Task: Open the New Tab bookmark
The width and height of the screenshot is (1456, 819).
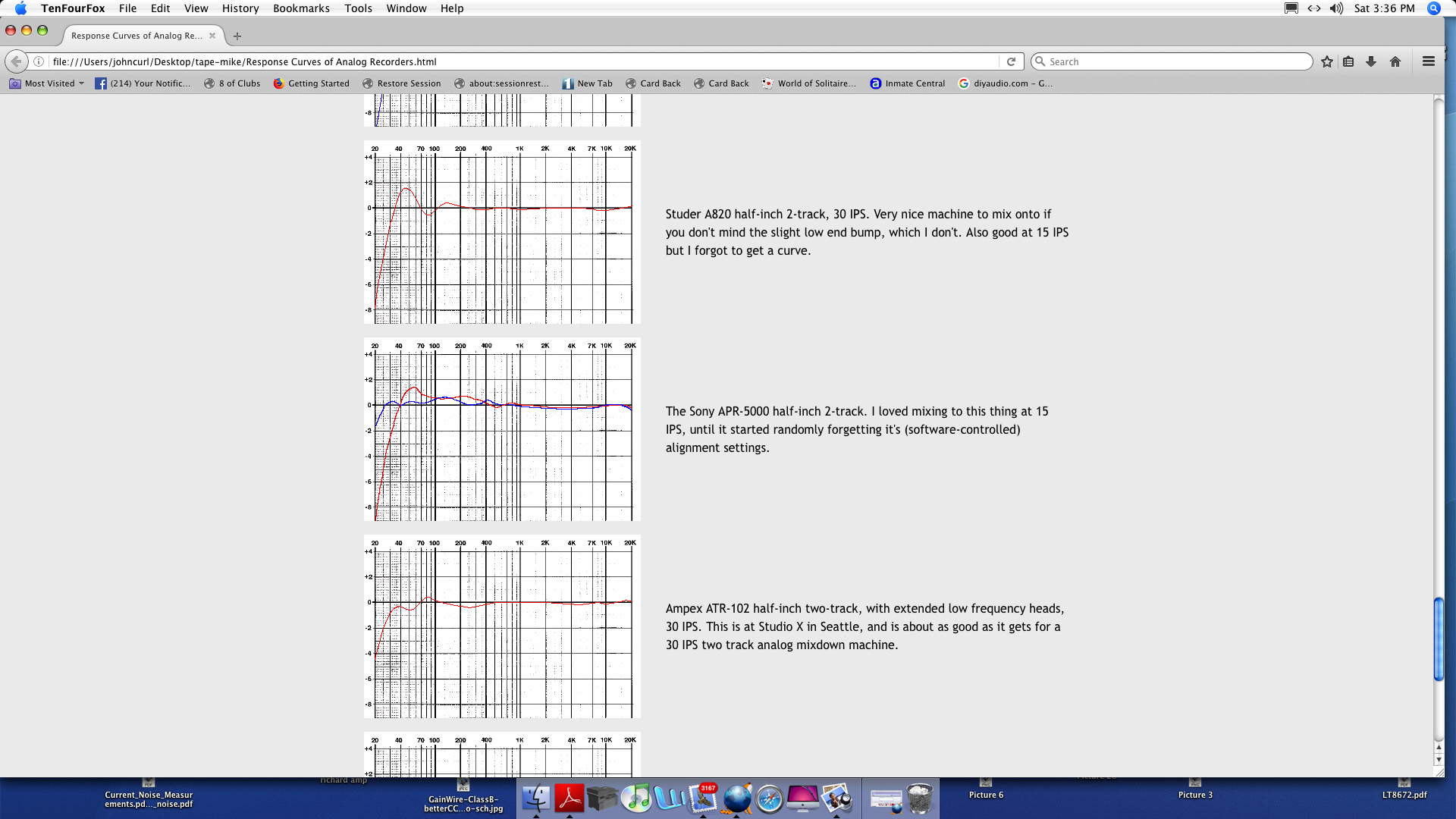Action: point(587,83)
